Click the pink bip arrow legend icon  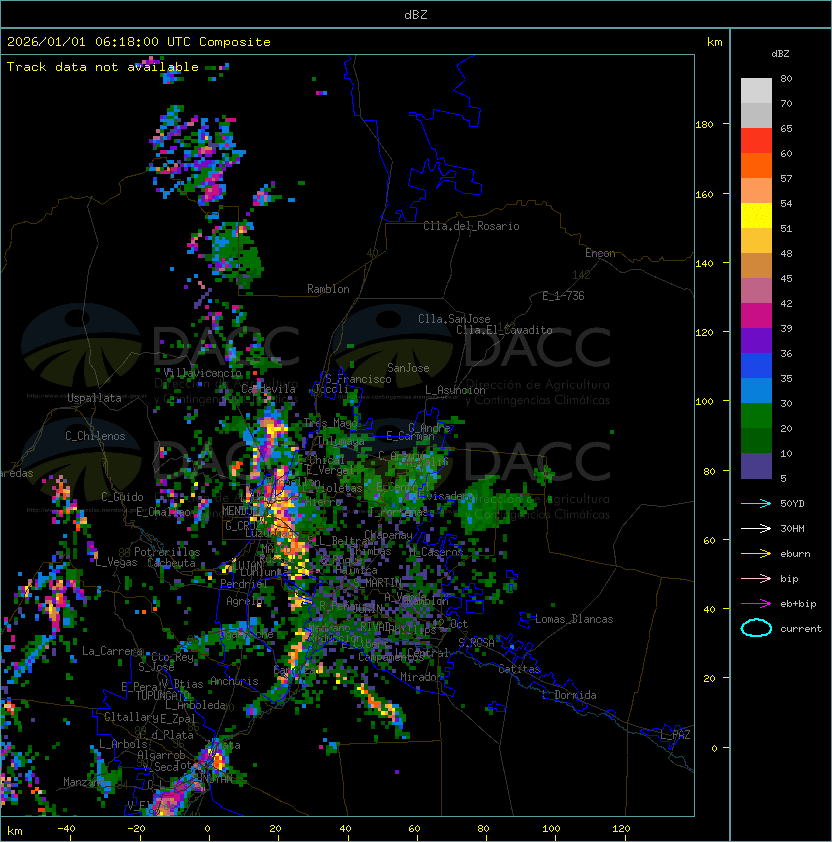(x=756, y=578)
